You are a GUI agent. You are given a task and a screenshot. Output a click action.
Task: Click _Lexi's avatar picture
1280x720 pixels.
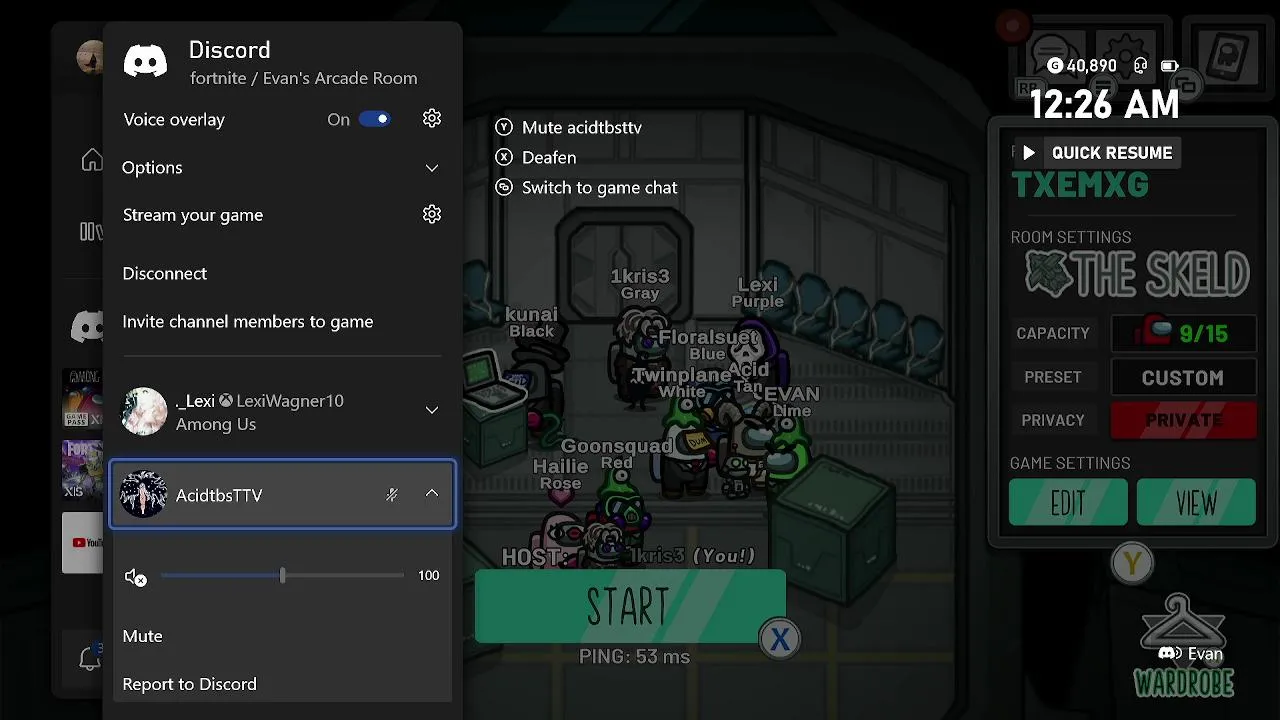tap(144, 411)
